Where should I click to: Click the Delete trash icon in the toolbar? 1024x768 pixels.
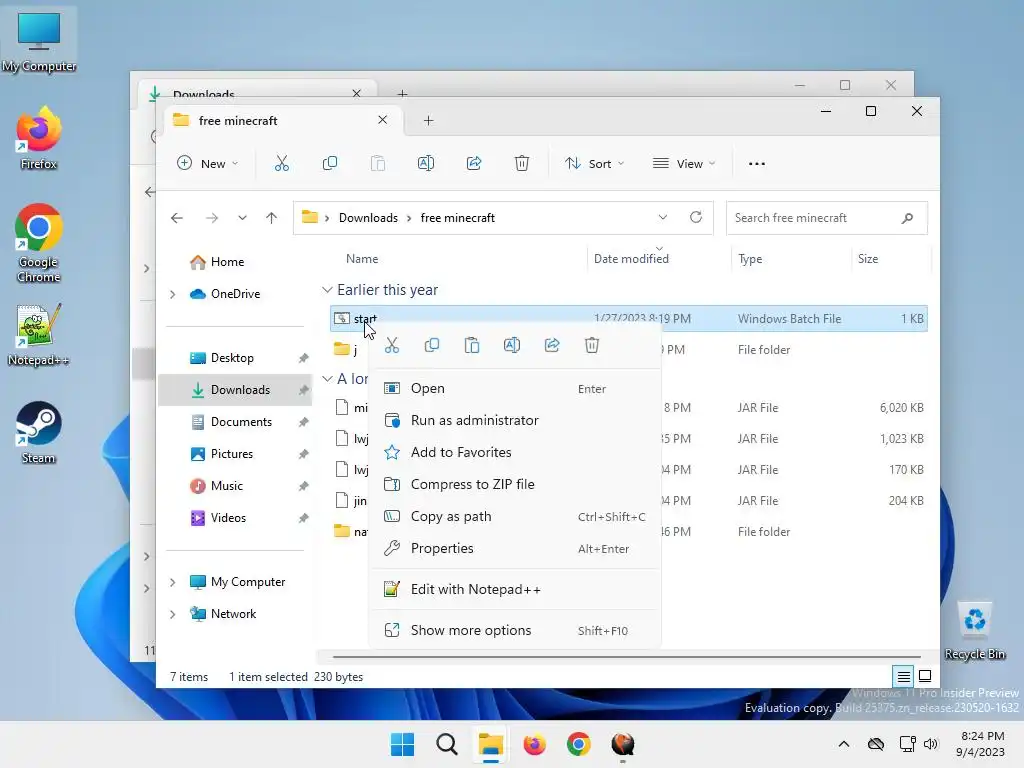[522, 163]
